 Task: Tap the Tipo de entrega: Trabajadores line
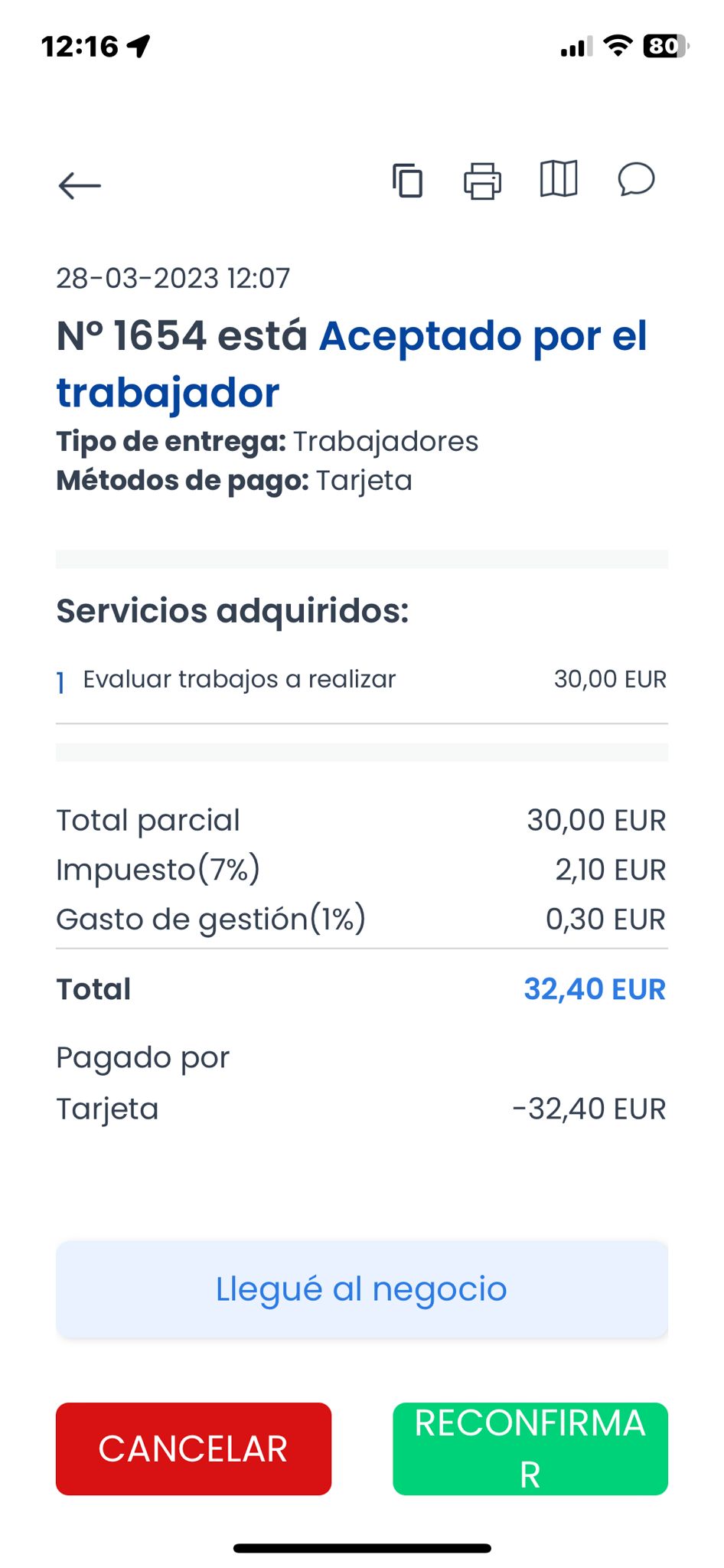267,442
